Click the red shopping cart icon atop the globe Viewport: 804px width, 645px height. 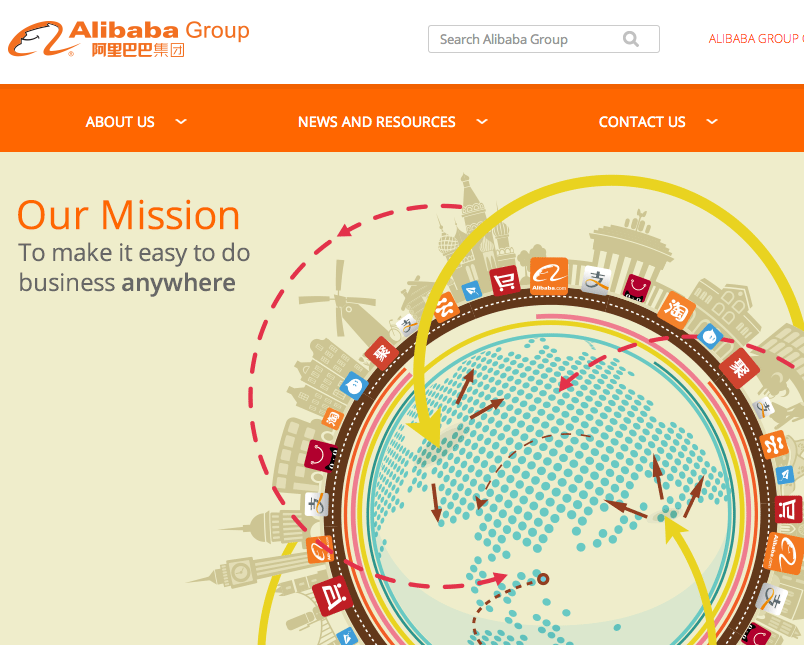pyautogui.click(x=505, y=281)
